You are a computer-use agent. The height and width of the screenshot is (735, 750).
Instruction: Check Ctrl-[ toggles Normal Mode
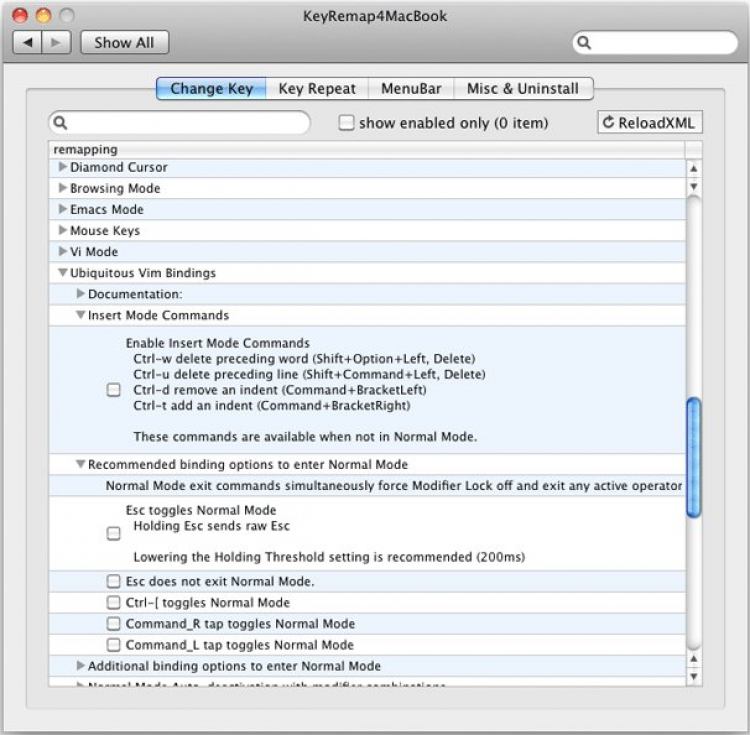[113, 602]
